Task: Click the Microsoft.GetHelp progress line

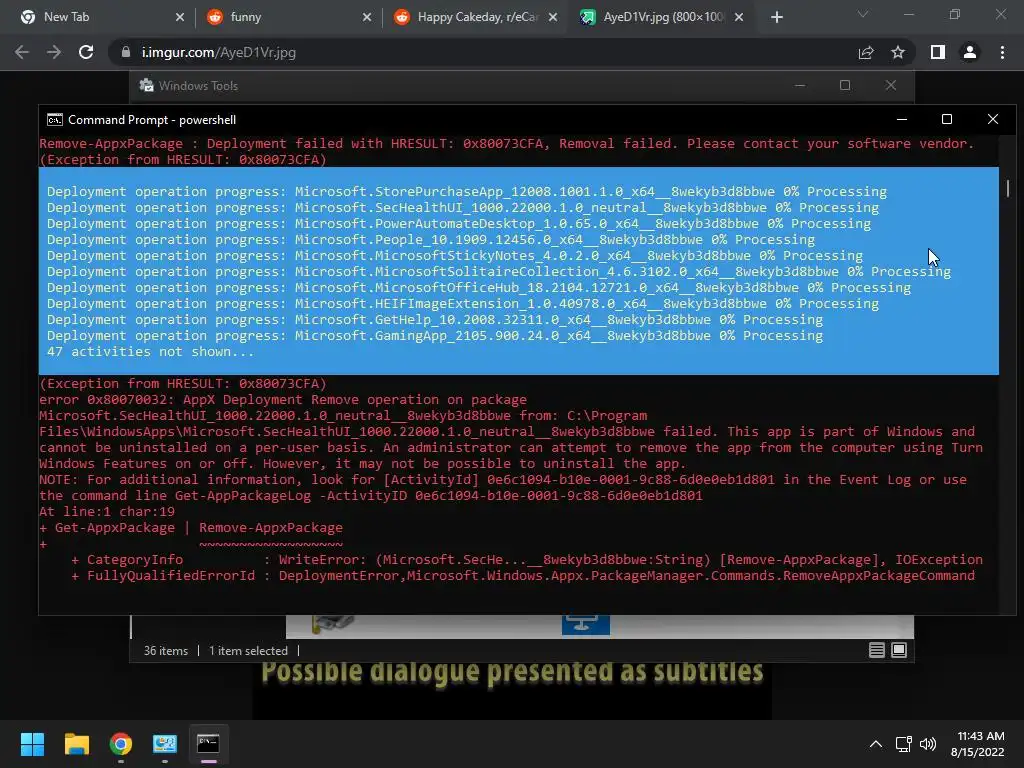Action: (x=435, y=319)
